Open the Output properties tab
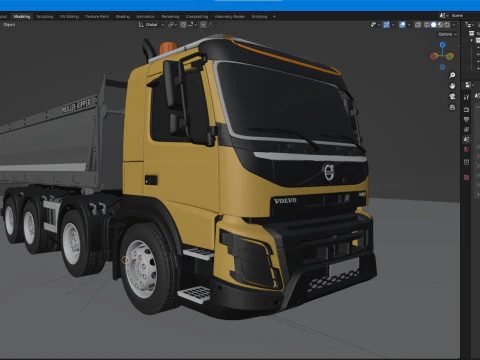The width and height of the screenshot is (480, 360). [466, 119]
